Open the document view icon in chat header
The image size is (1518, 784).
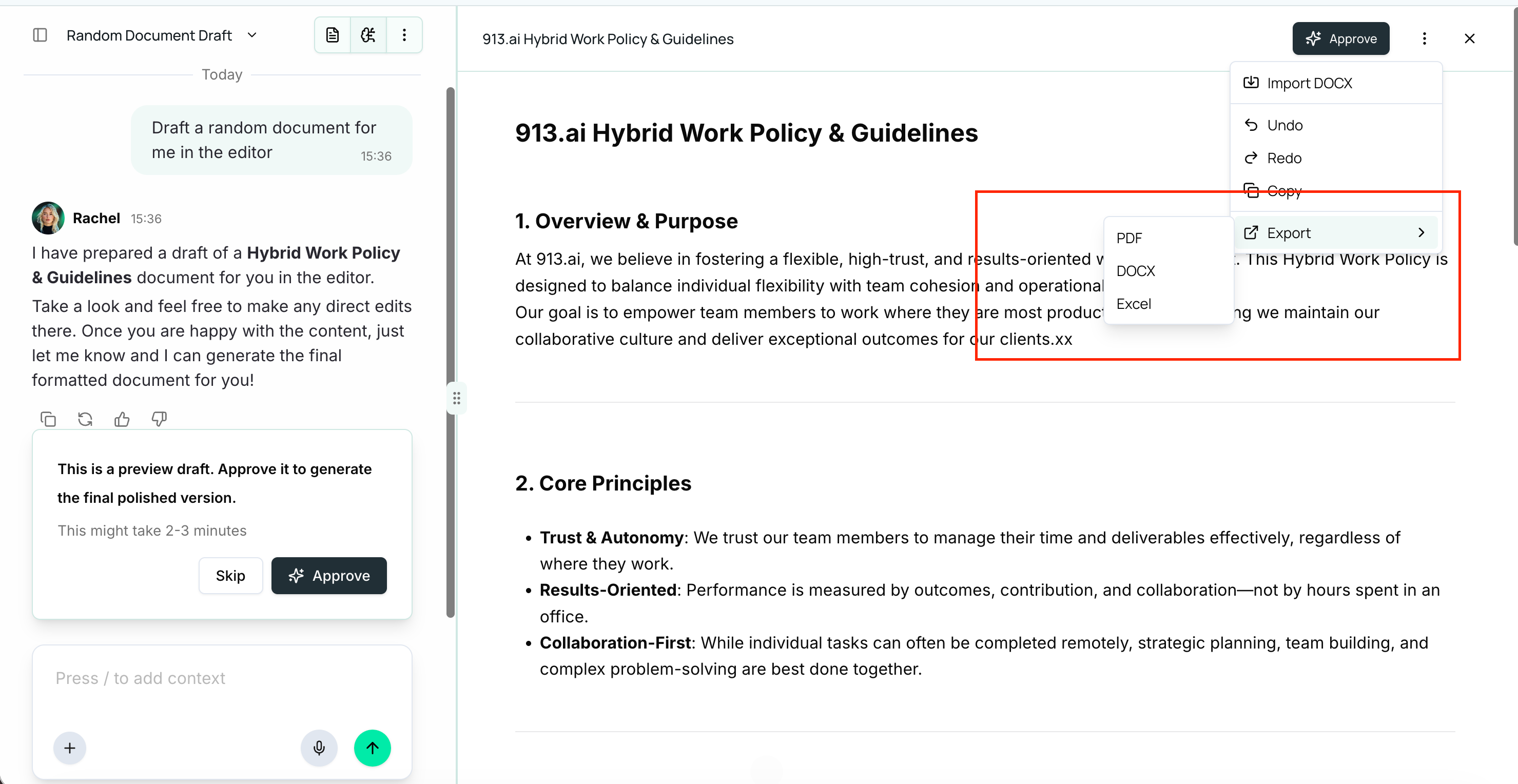click(x=333, y=35)
